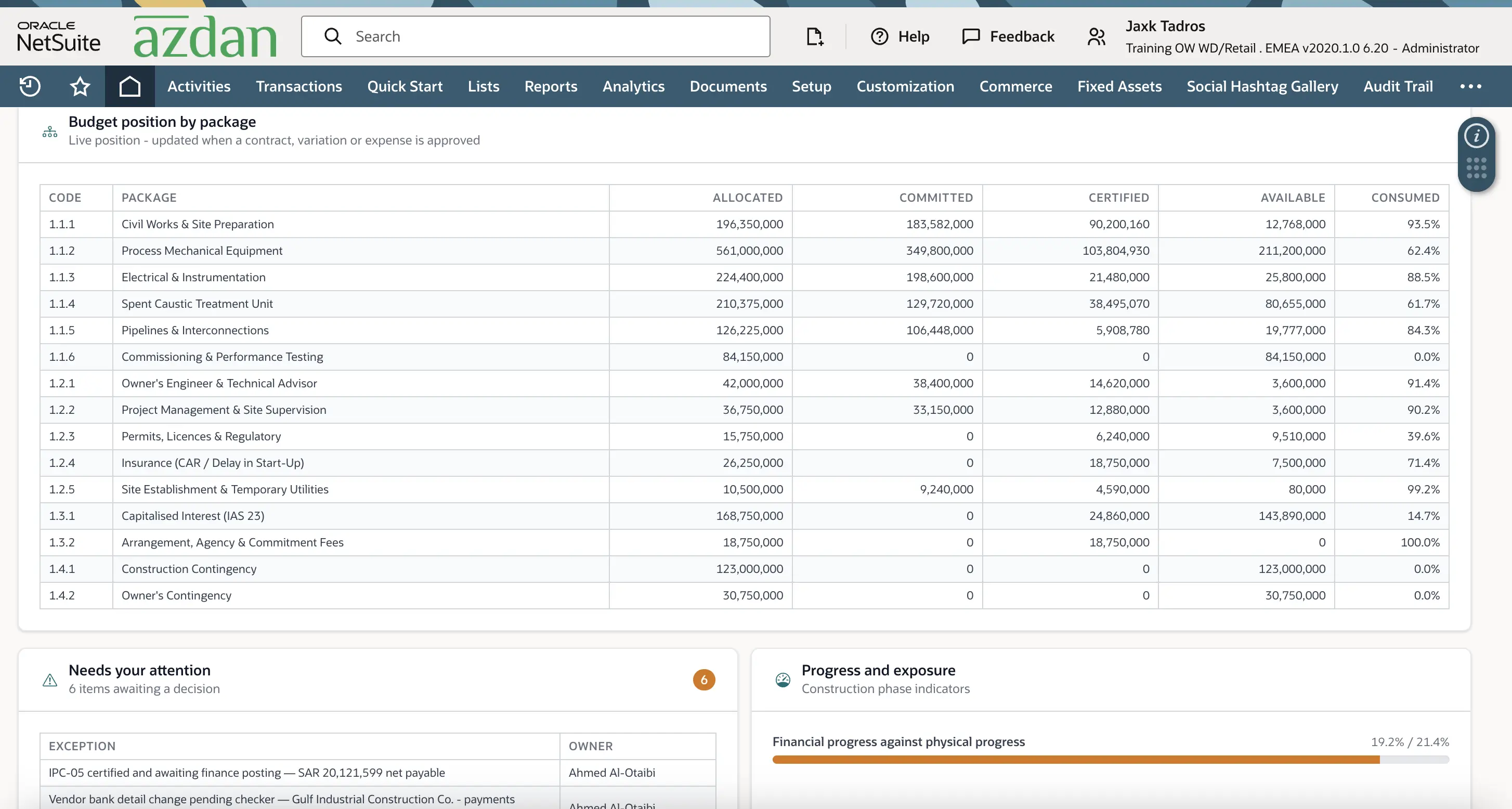Image resolution: width=1512 pixels, height=809 pixels.
Task: Open the Recent Records history icon
Action: tap(30, 86)
